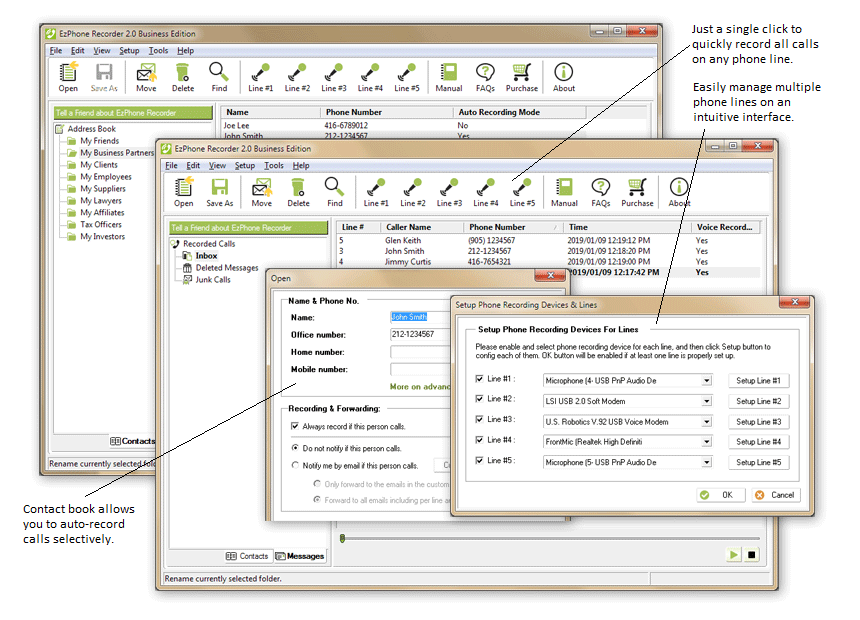860x620 pixels.
Task: Click Open icon in front window toolbar
Action: [x=183, y=191]
